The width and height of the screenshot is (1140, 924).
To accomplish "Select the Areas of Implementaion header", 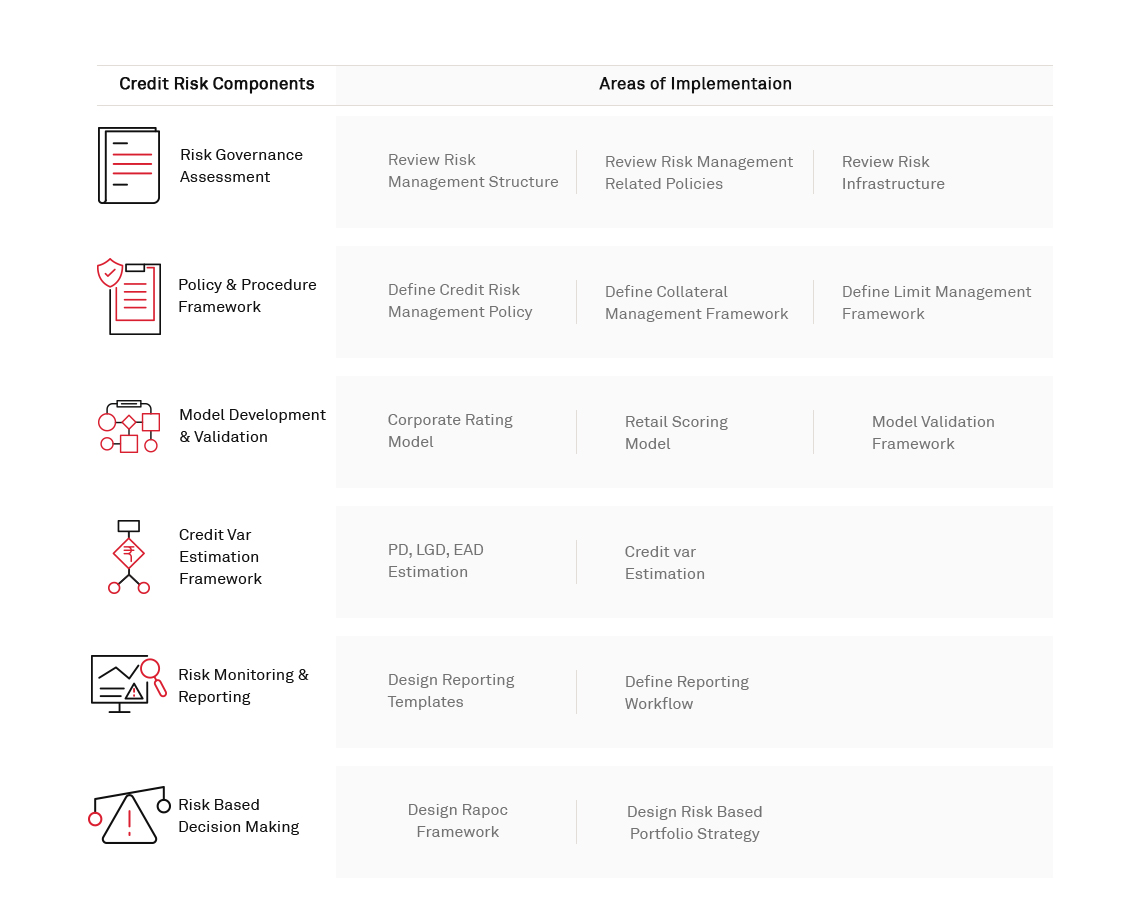I will (x=695, y=84).
